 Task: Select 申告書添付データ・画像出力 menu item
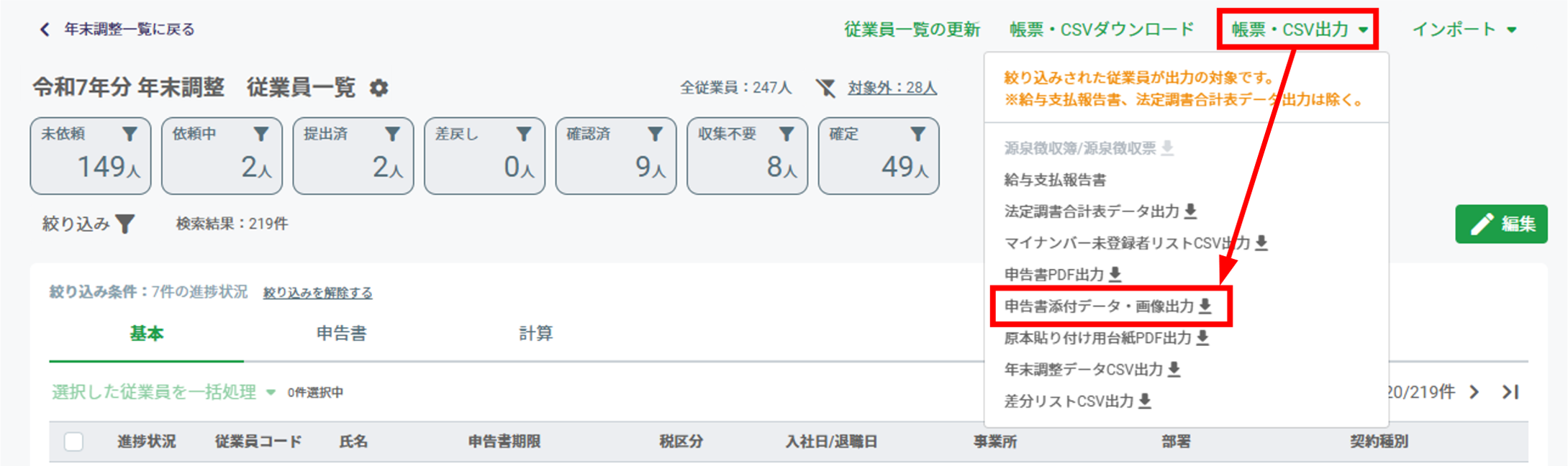click(1107, 306)
